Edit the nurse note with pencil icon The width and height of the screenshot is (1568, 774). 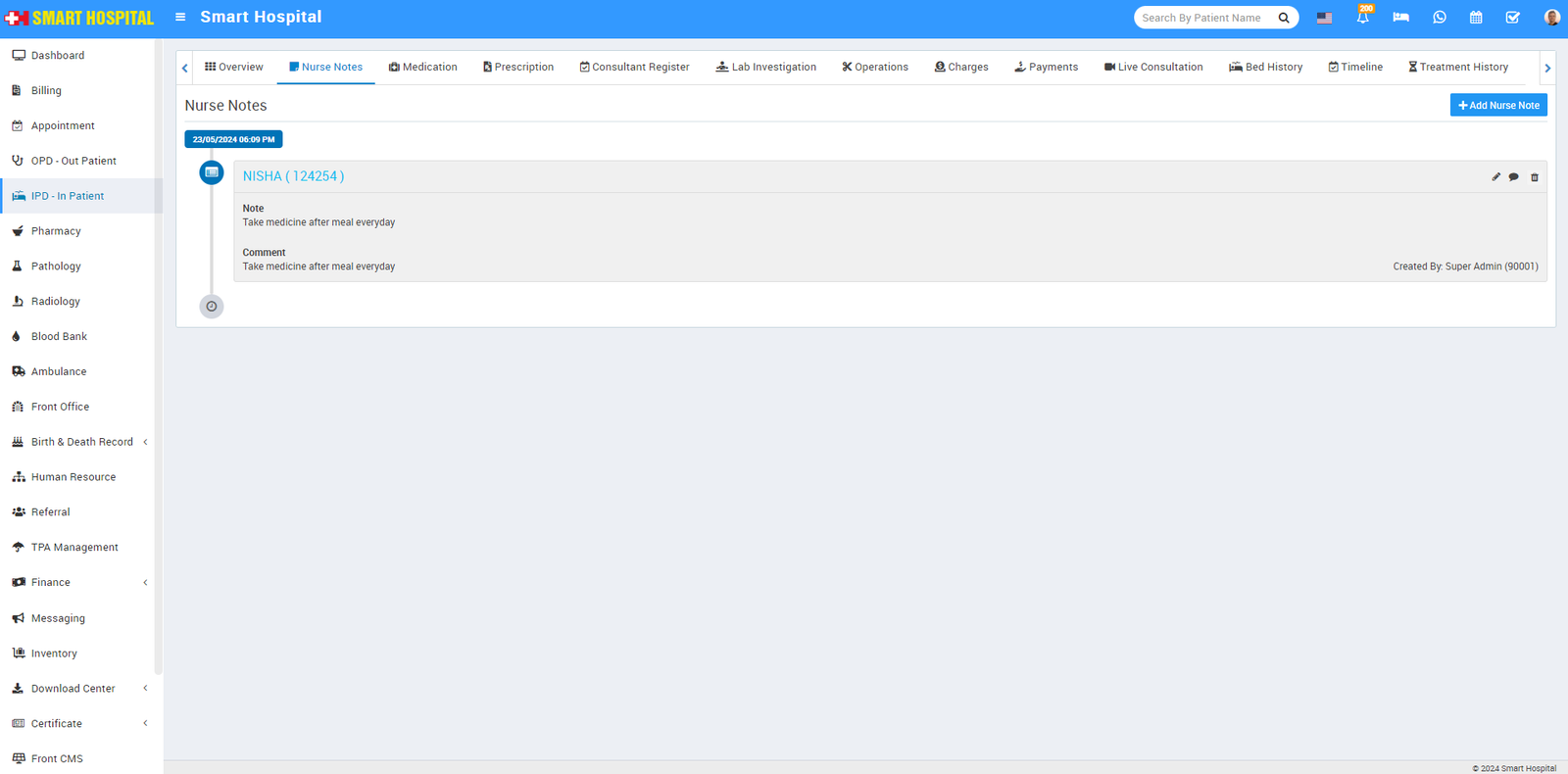click(1495, 177)
